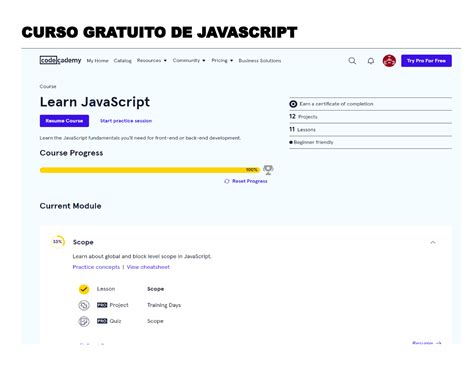
Task: Open the red user avatar menu
Action: 389,61
